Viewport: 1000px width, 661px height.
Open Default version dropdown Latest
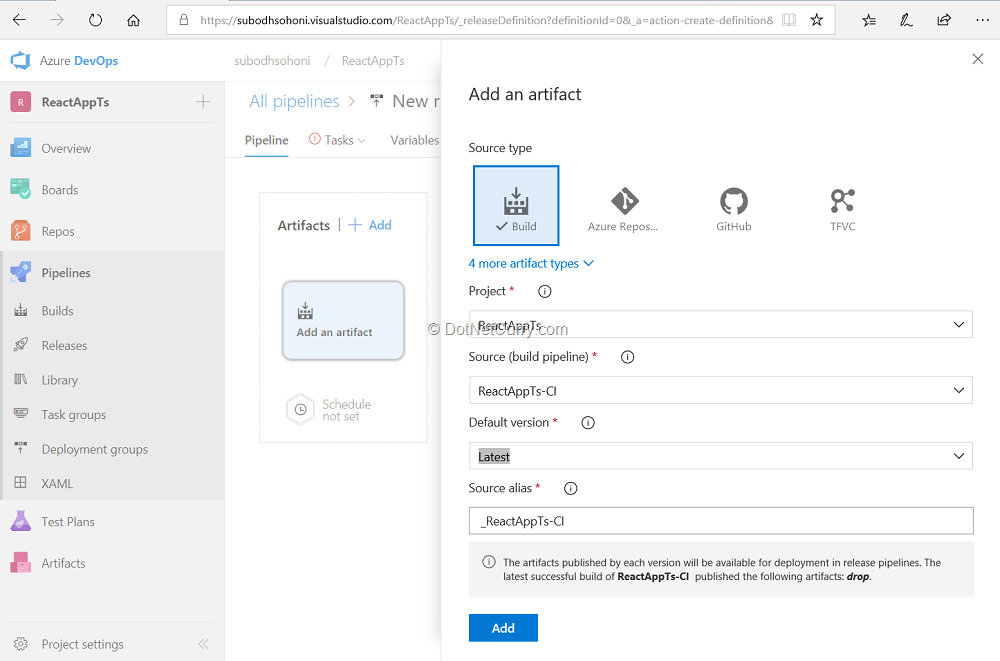click(x=721, y=456)
